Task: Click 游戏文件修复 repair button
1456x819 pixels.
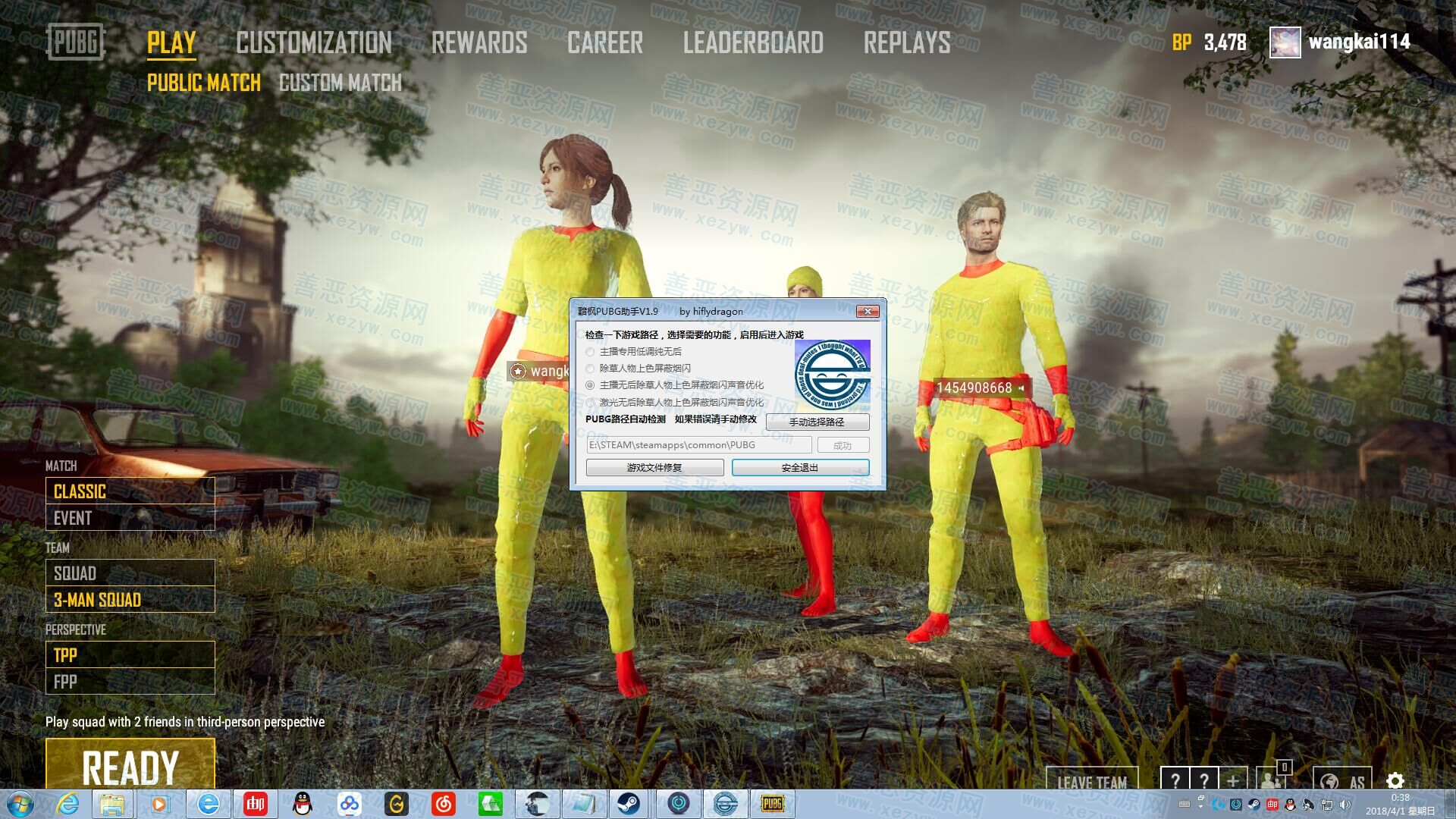Action: pos(654,468)
